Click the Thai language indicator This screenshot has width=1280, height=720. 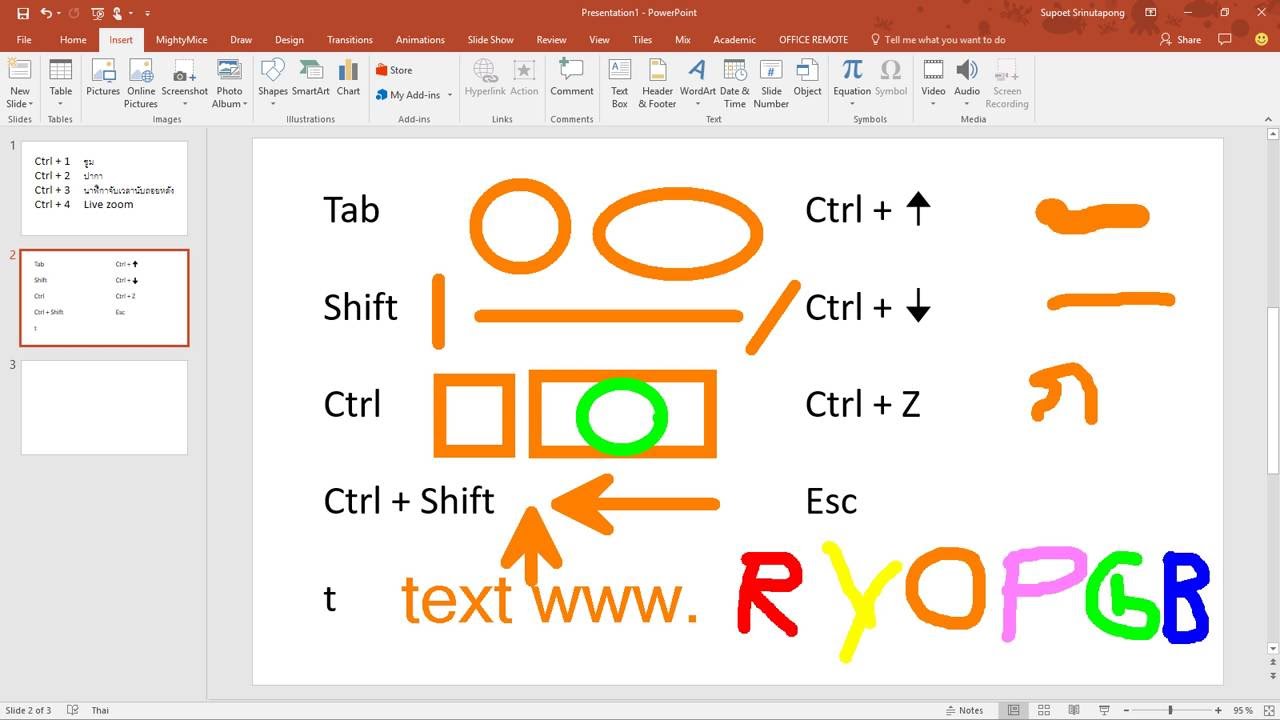tap(100, 710)
